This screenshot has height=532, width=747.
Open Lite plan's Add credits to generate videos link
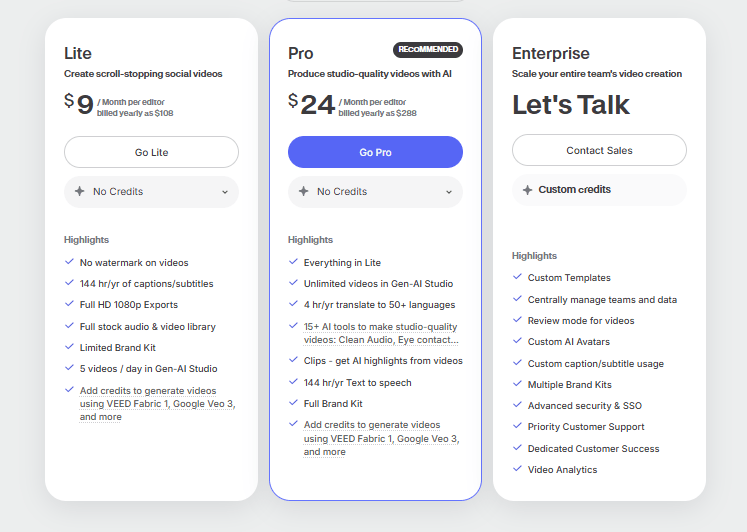[157, 404]
